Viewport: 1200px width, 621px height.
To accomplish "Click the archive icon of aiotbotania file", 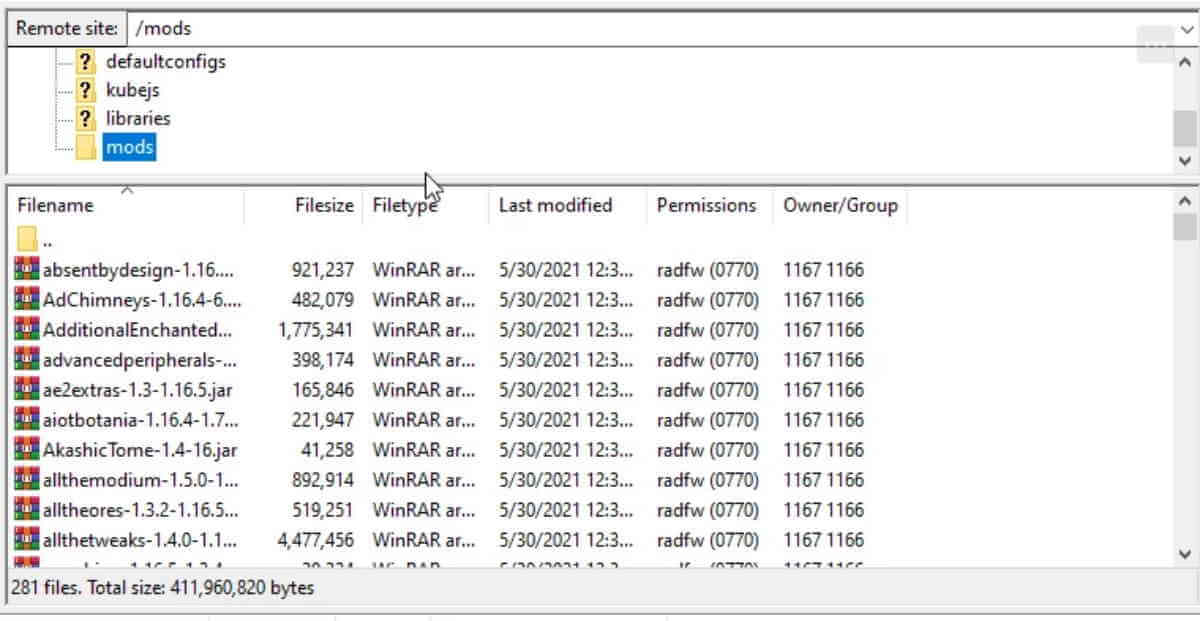I will pyautogui.click(x=27, y=419).
